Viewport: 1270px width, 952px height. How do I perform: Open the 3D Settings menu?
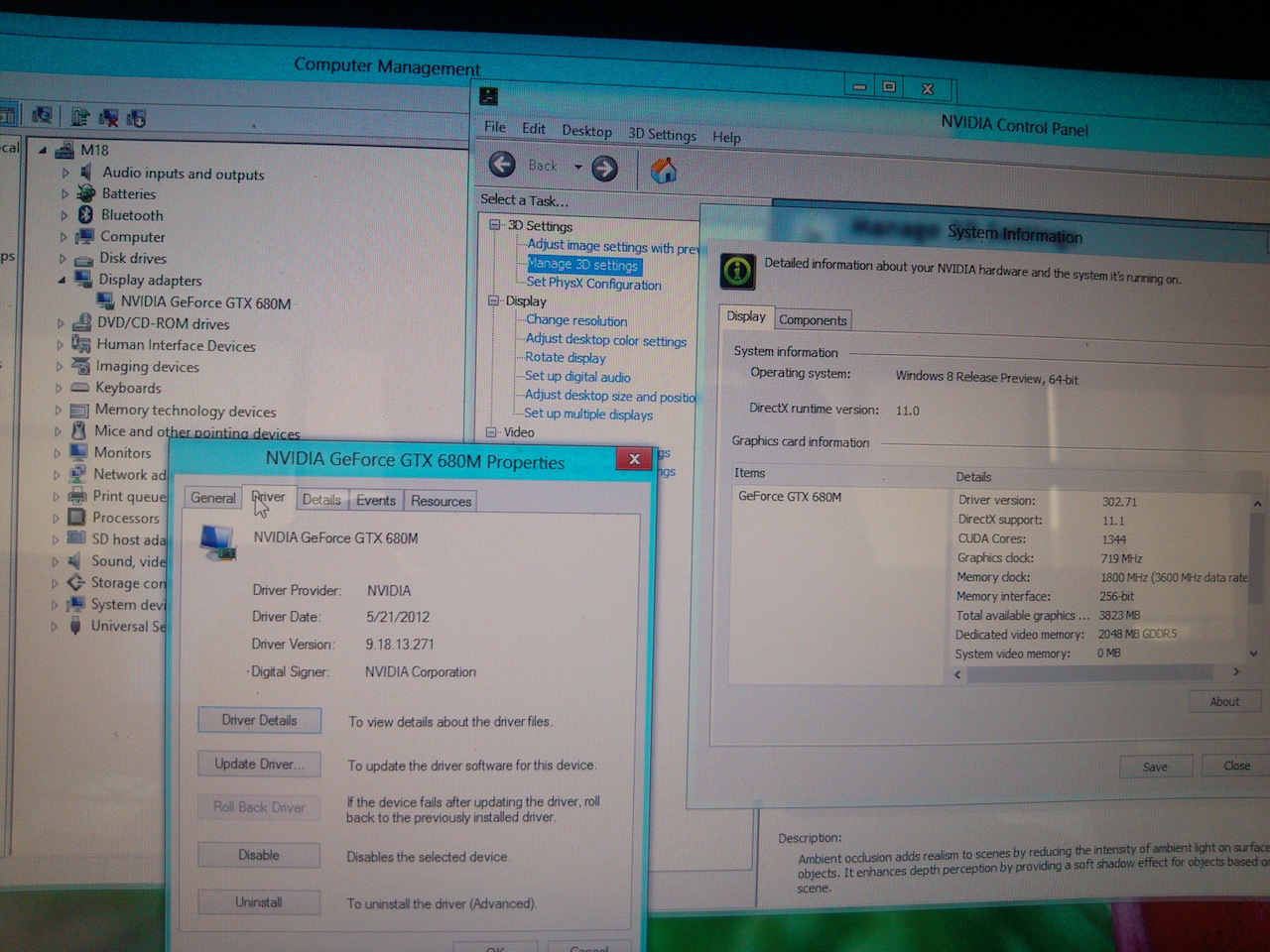(x=662, y=134)
